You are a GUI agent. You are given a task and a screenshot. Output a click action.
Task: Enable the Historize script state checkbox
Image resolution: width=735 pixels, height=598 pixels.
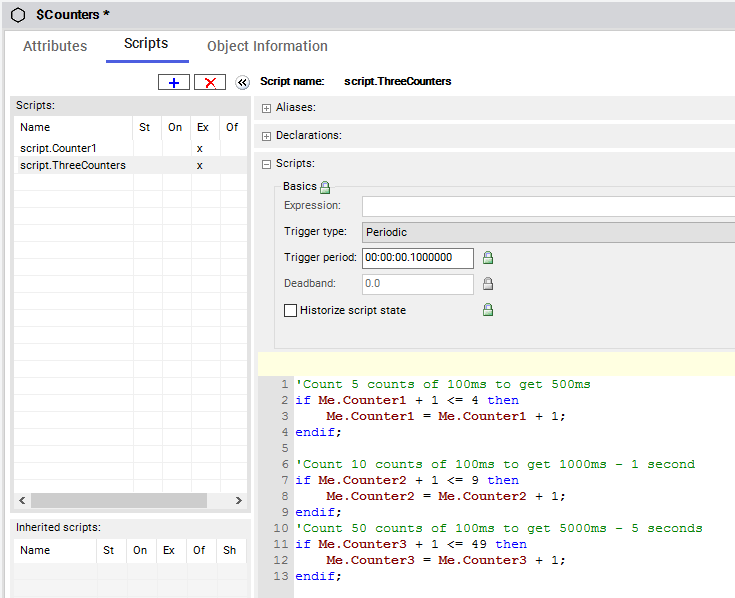(291, 310)
